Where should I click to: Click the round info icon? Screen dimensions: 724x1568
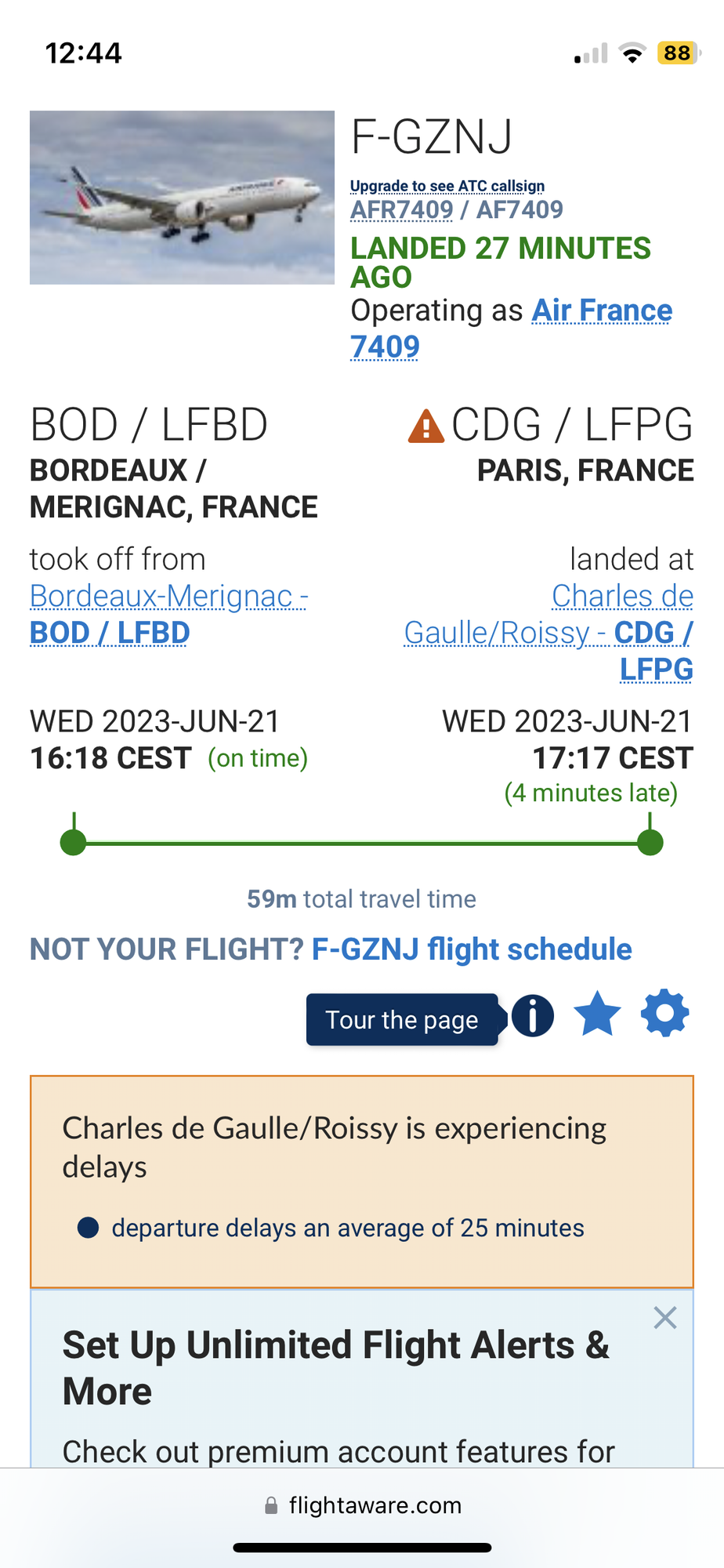pyautogui.click(x=533, y=1016)
